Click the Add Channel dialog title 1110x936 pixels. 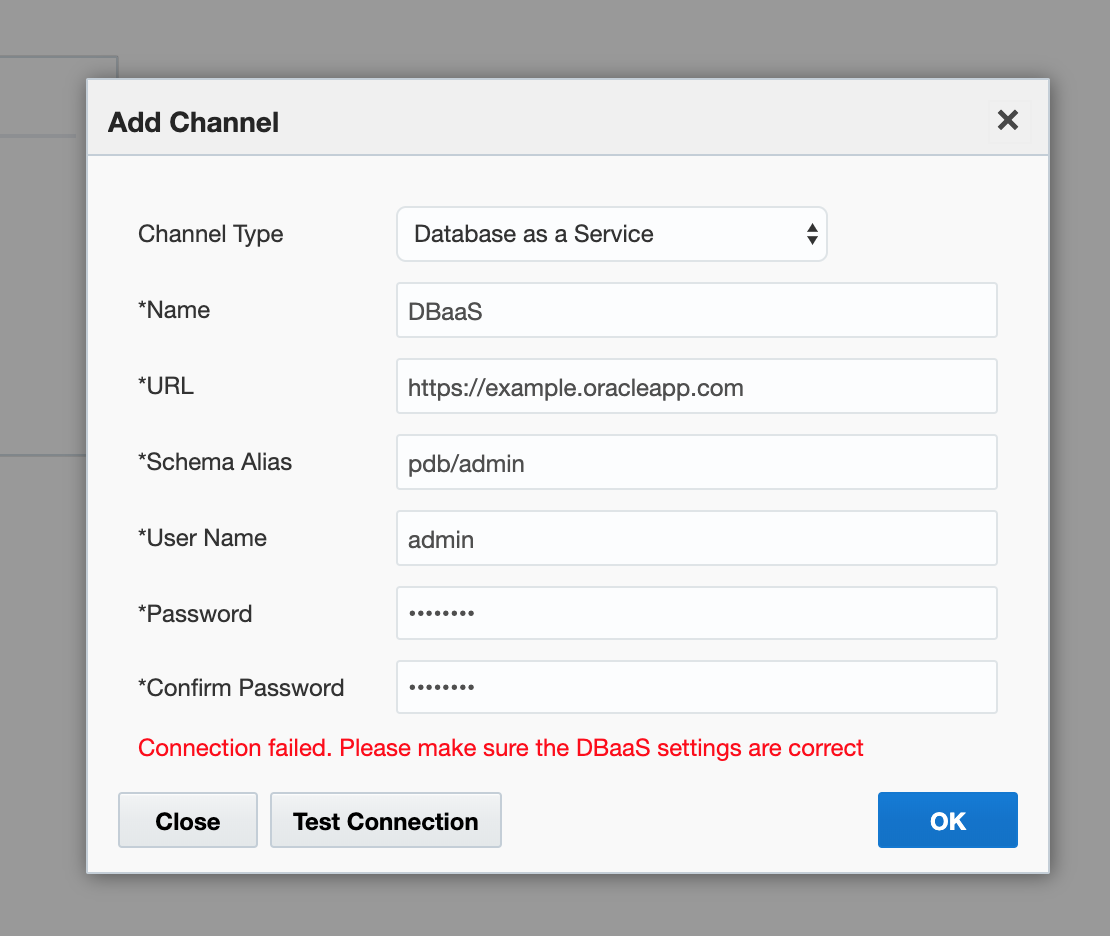(x=193, y=123)
